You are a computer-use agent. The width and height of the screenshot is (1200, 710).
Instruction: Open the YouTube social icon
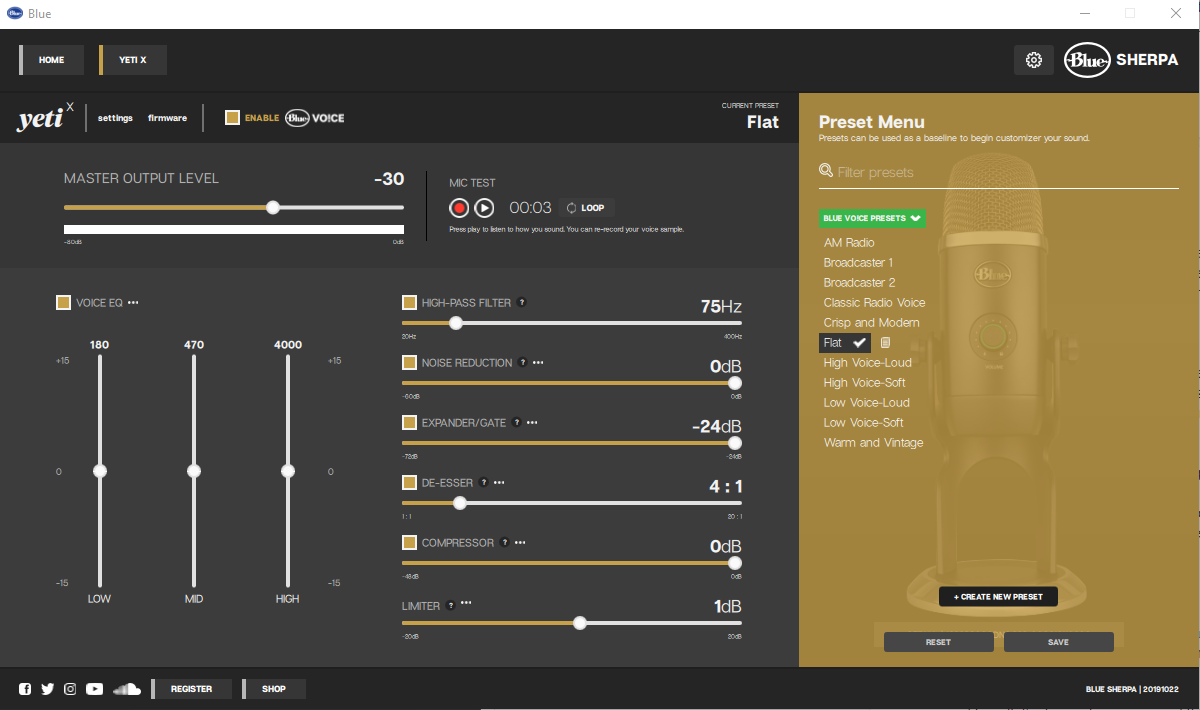94,689
